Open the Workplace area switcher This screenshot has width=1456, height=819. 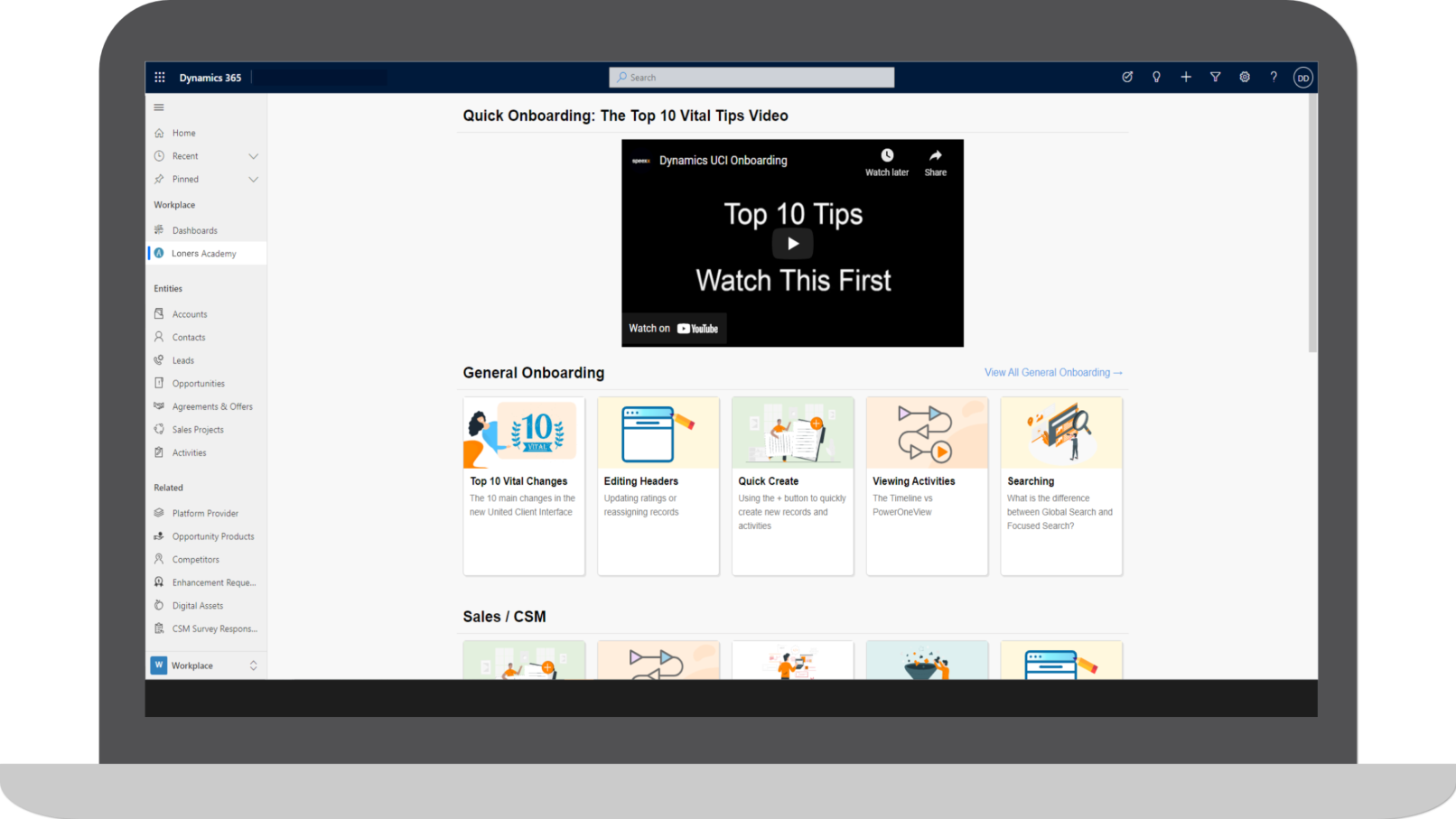(x=206, y=665)
